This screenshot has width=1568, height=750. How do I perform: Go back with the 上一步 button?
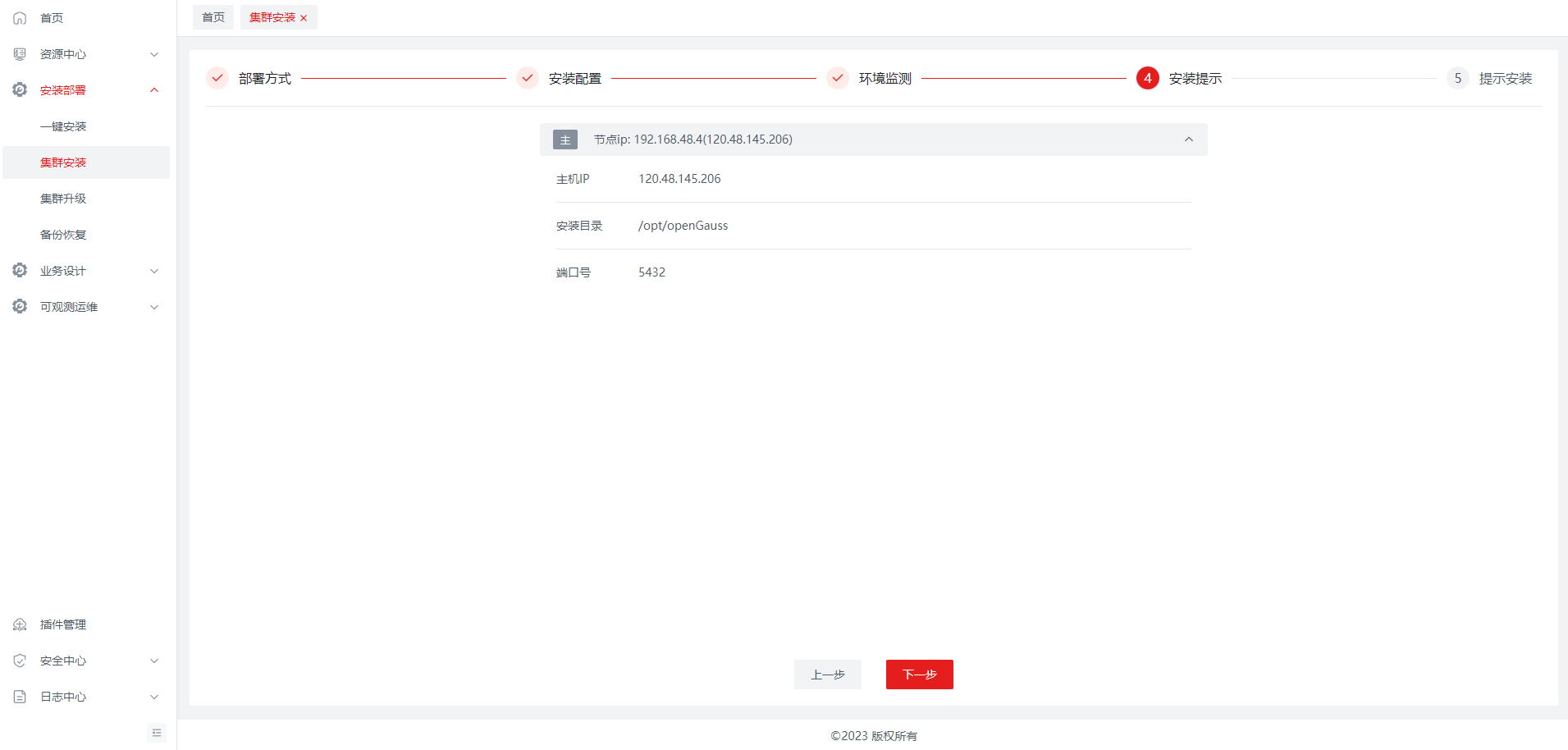827,675
